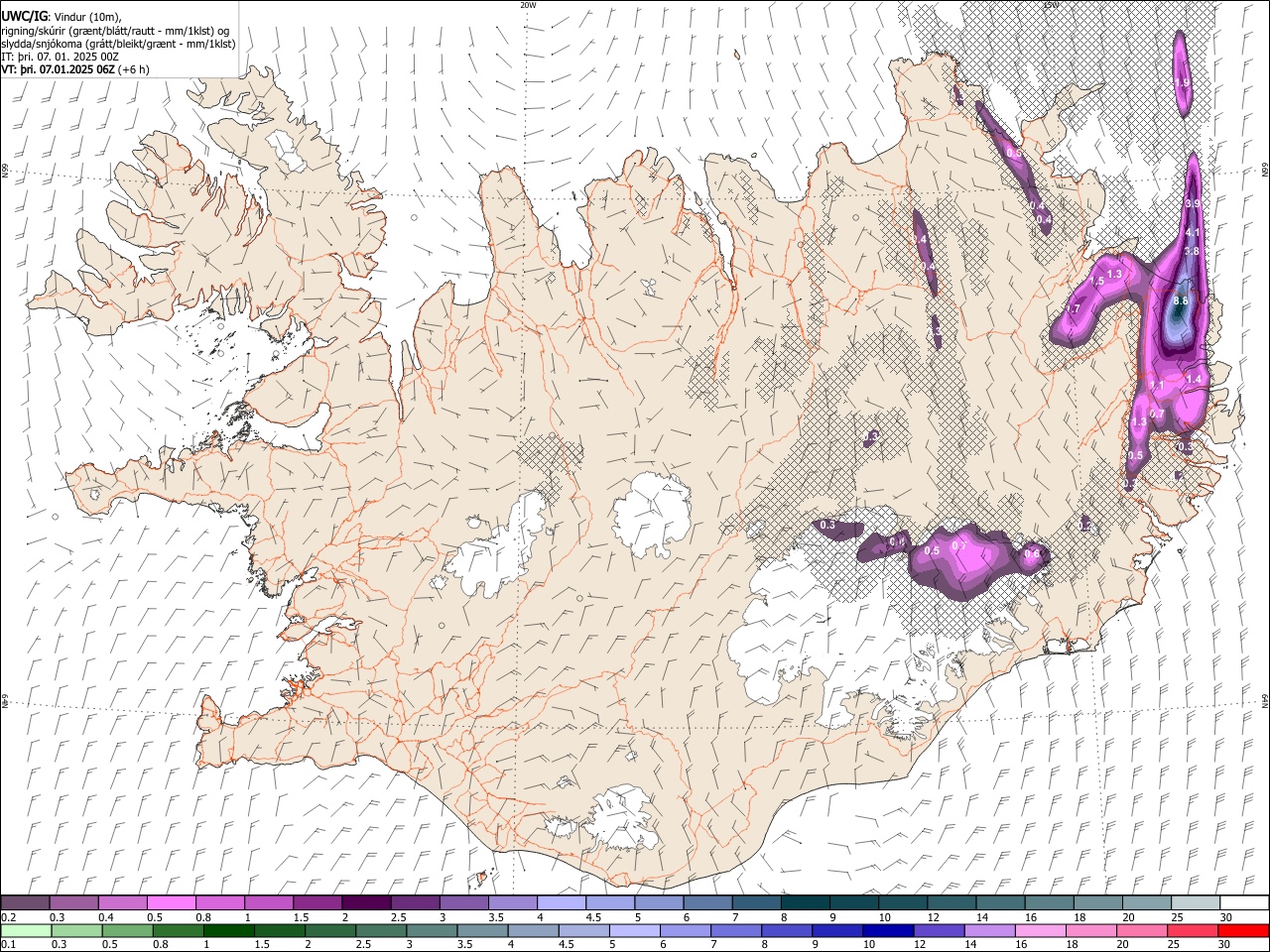Screen dimensions: 1270x952
Task: Select the 'slydda/snjókoma' description line
Action: [119, 44]
